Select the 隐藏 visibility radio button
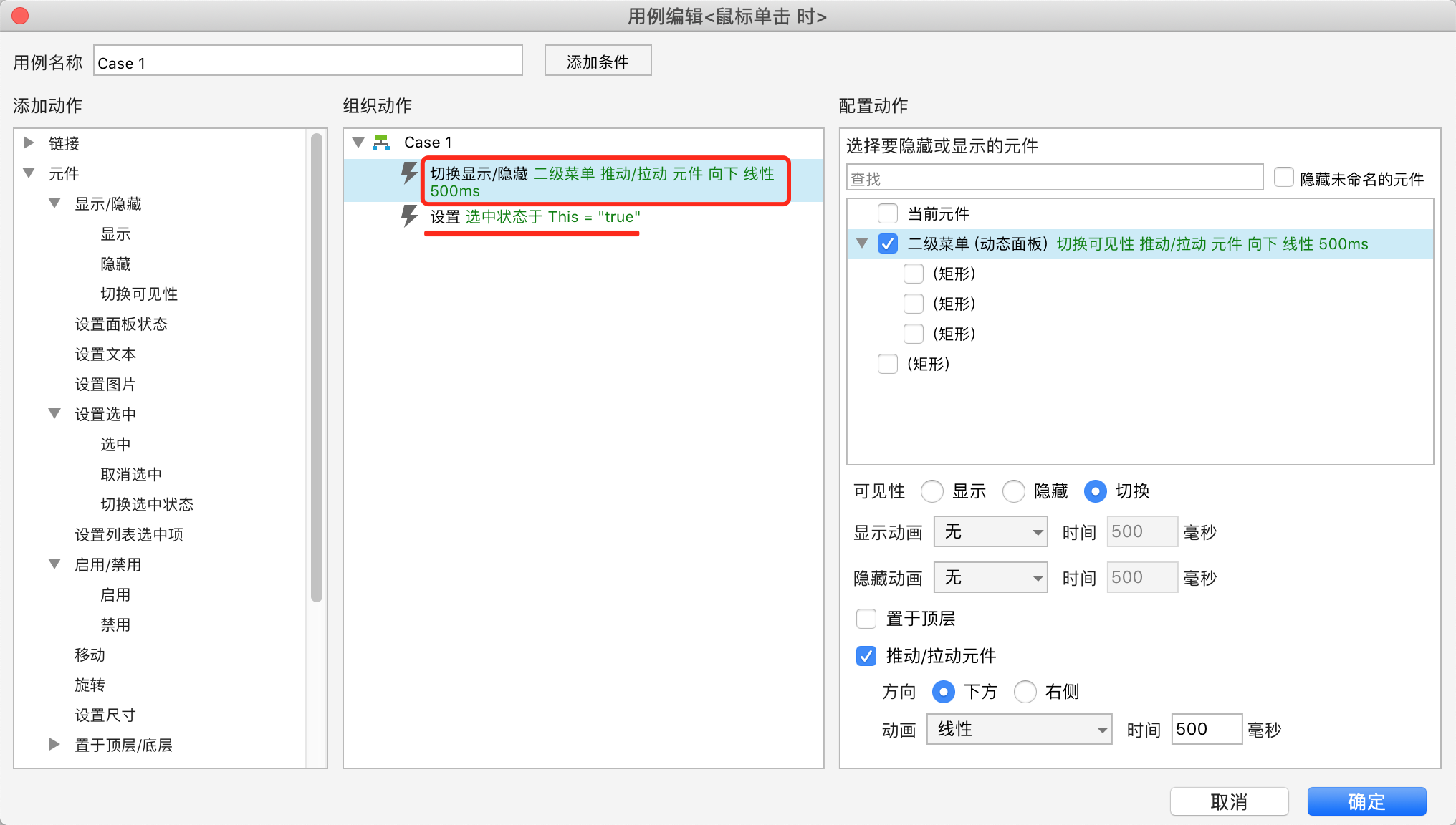 [x=1014, y=491]
